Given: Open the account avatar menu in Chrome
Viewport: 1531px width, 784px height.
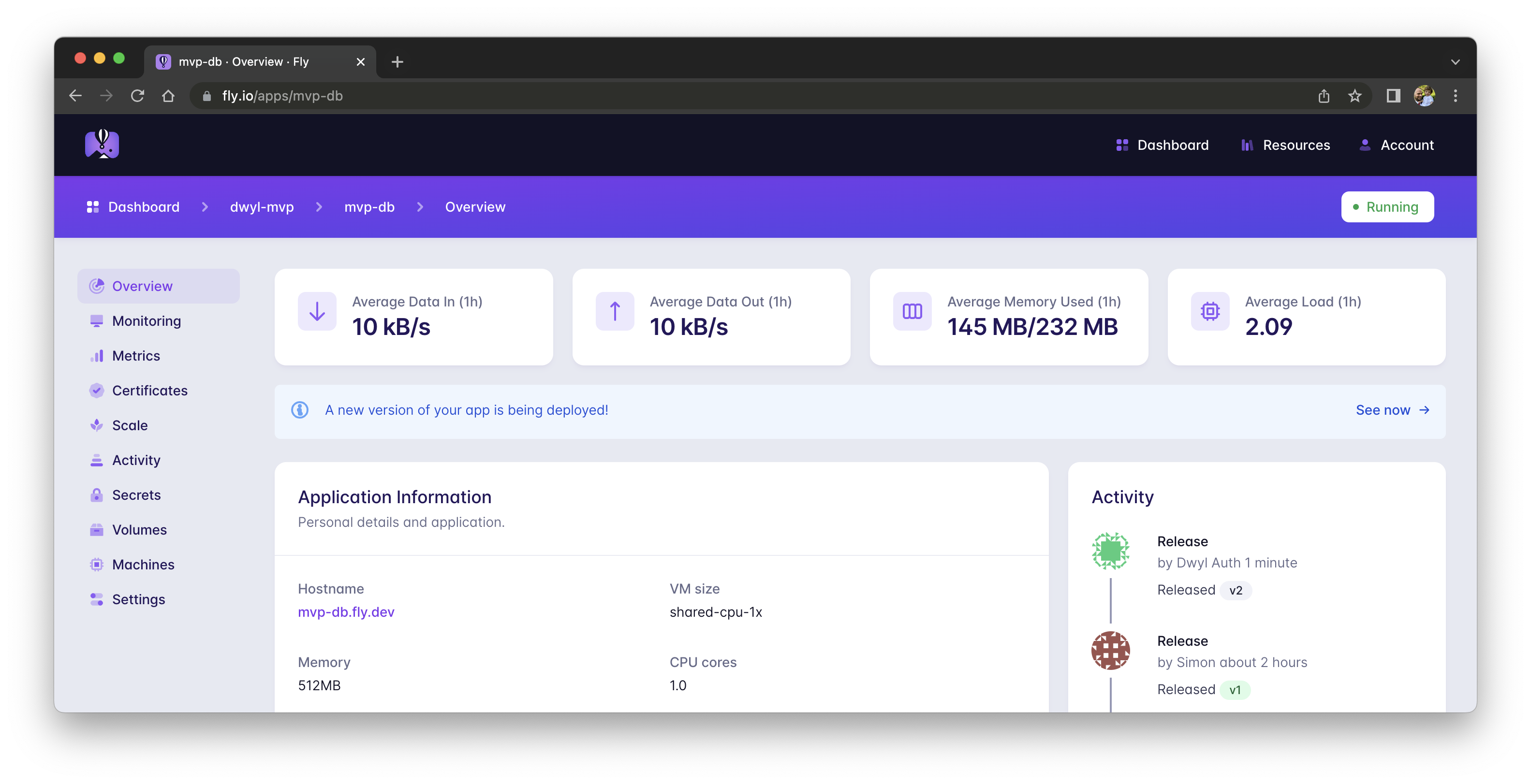Looking at the screenshot, I should tap(1424, 96).
